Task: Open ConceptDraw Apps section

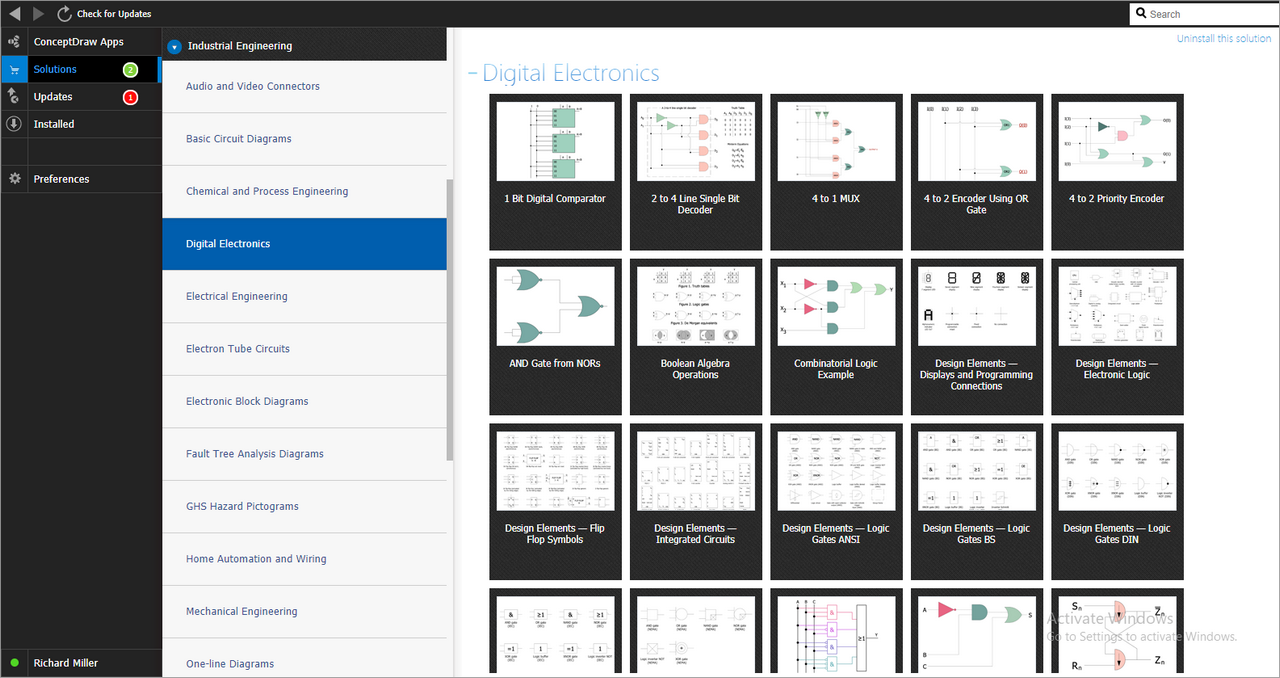Action: (x=79, y=42)
